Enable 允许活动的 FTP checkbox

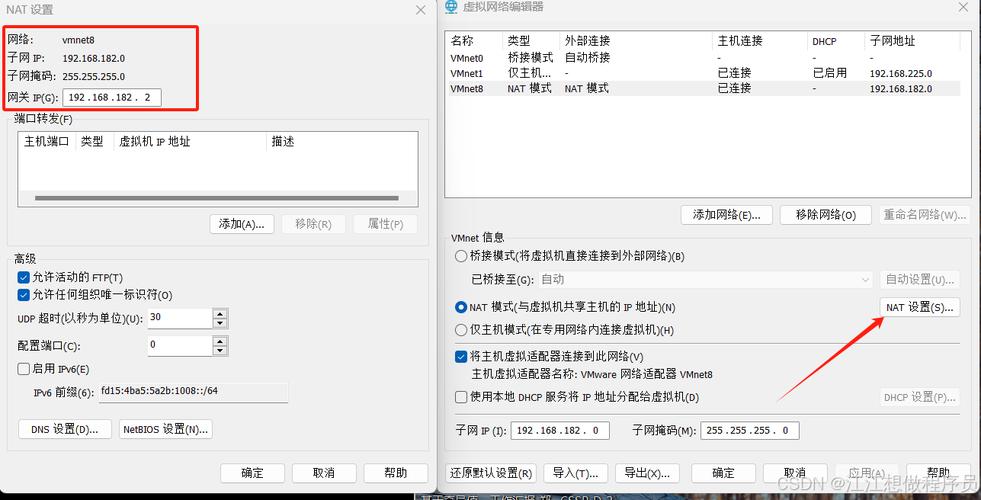pos(24,277)
